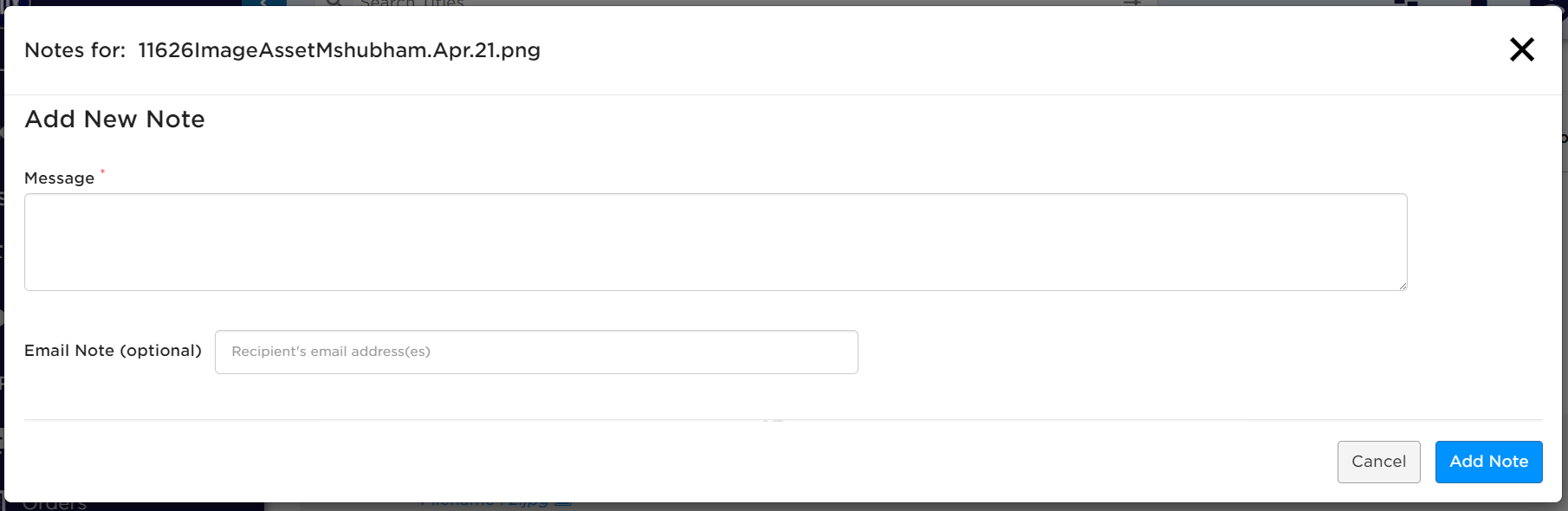Click the 11626ImageAssetMshubham.Apr.21.png file name
The image size is (1568, 511).
pos(339,50)
